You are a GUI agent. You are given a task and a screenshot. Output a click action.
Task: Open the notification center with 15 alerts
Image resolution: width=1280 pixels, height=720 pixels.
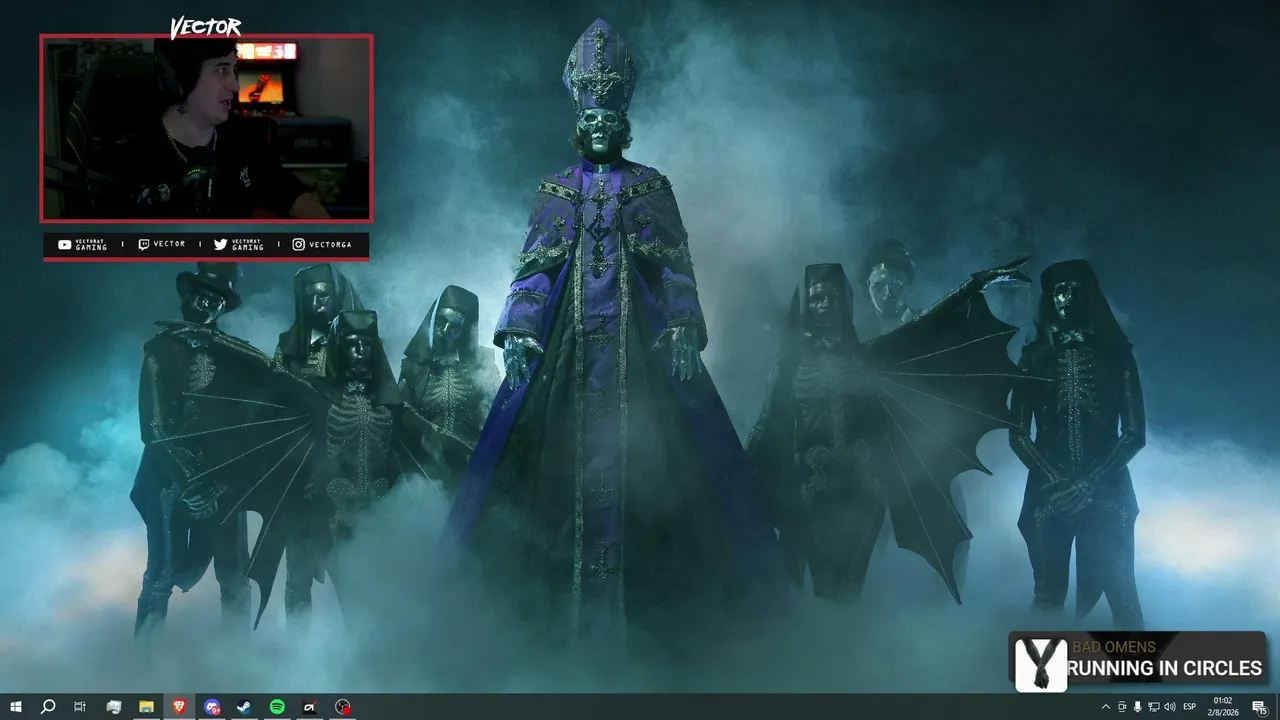tap(1259, 707)
